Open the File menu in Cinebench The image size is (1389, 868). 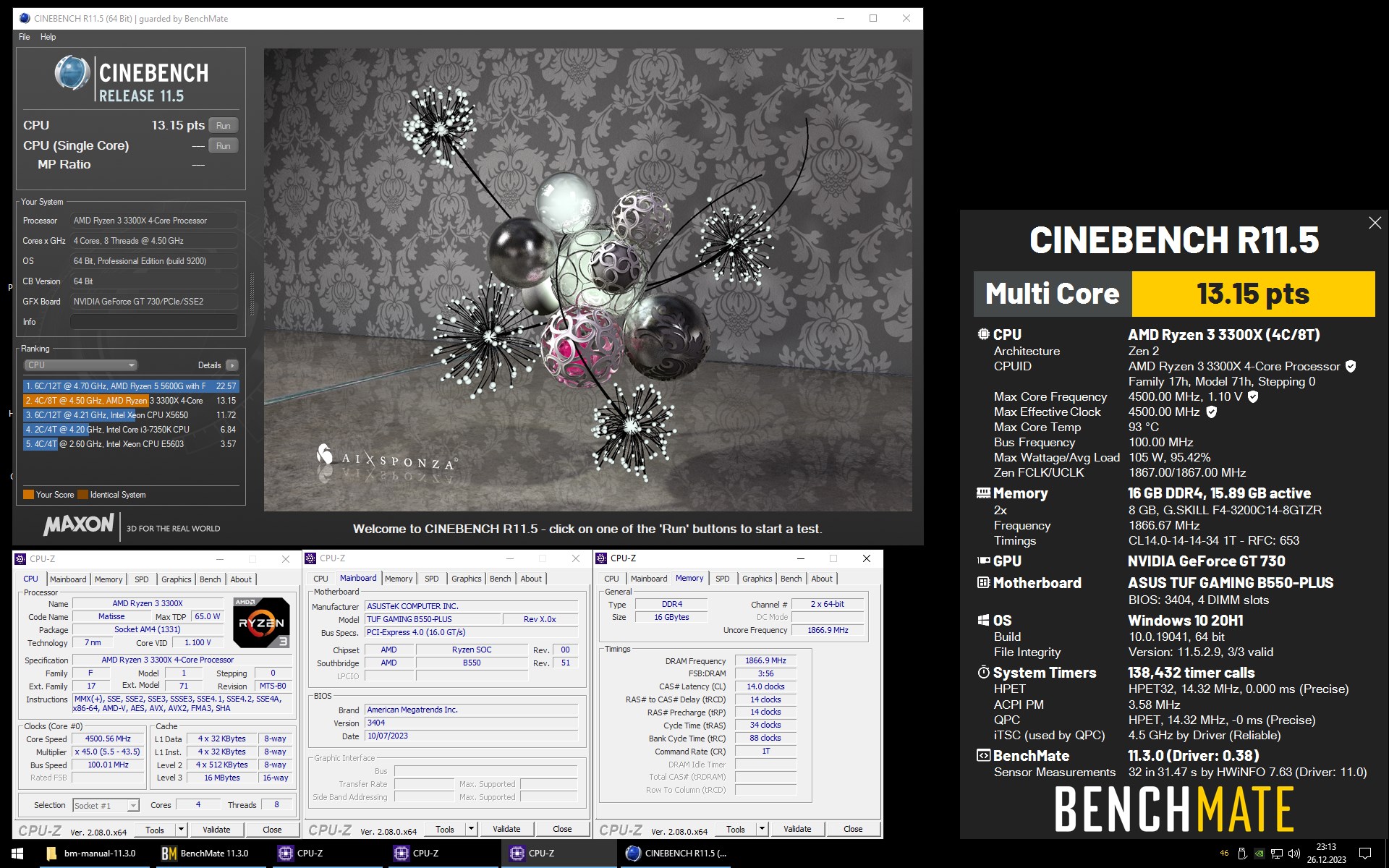click(x=24, y=37)
